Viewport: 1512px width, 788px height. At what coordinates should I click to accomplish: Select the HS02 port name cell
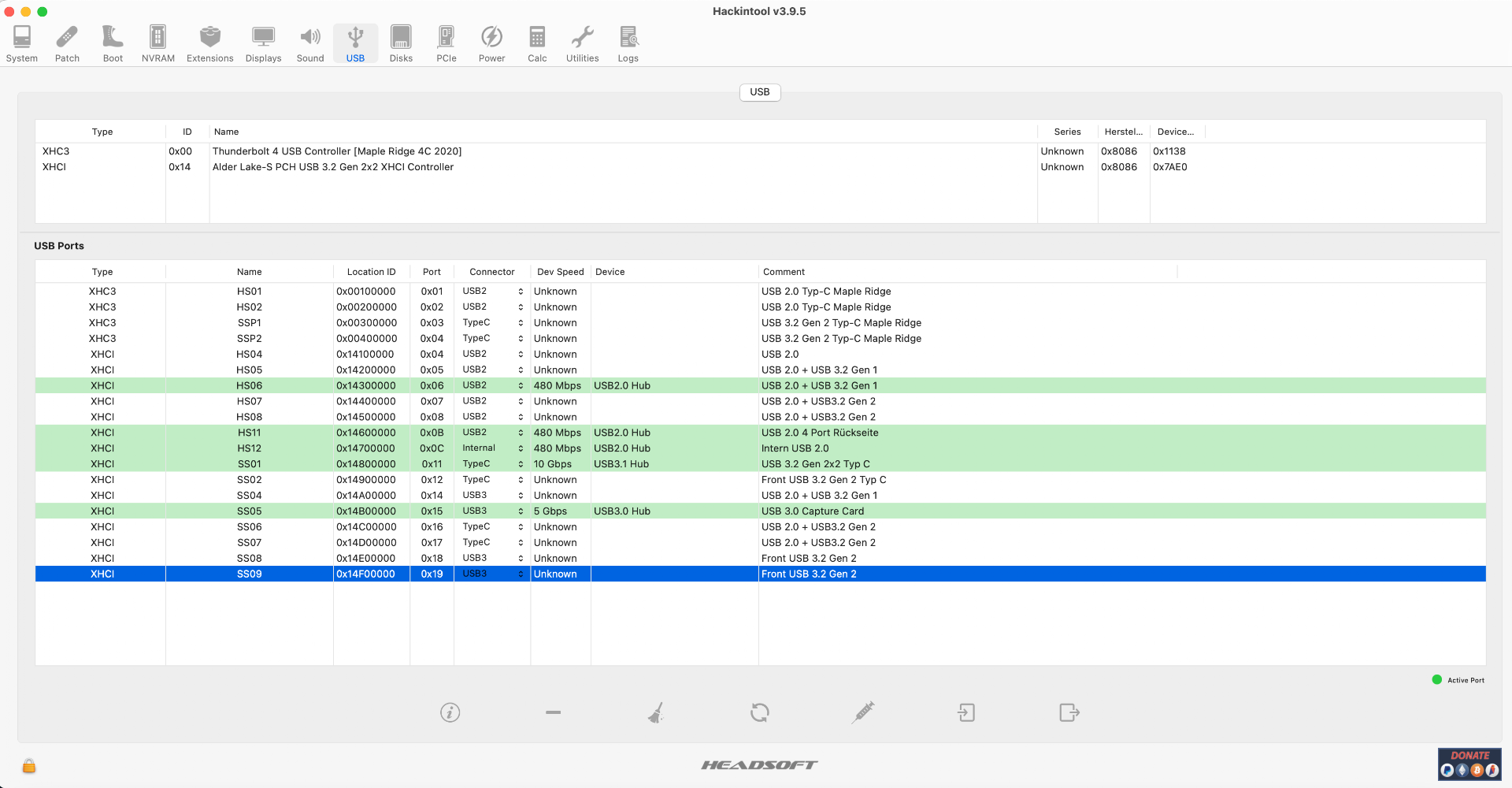coord(250,307)
